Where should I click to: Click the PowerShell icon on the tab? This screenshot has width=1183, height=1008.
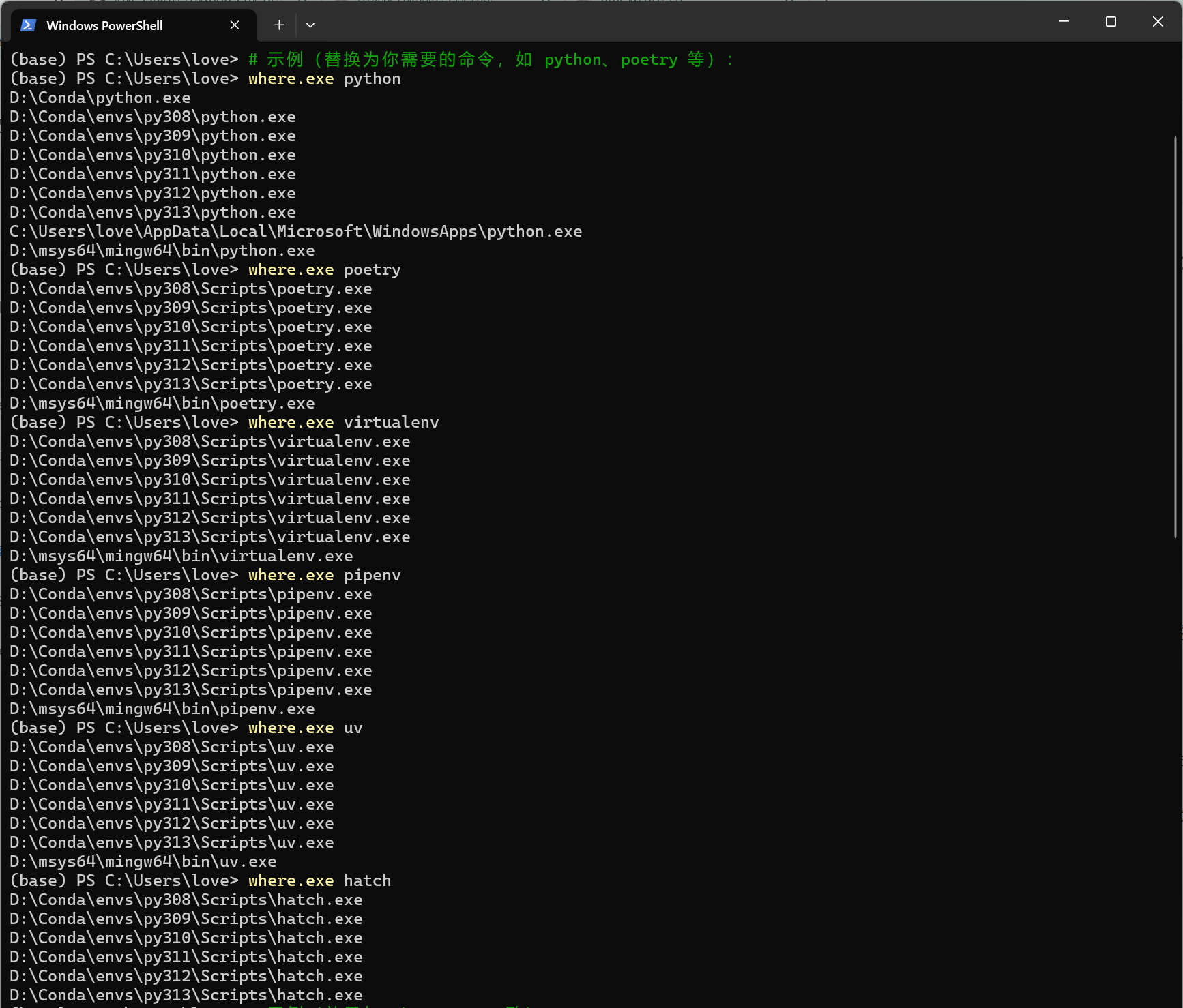point(27,25)
